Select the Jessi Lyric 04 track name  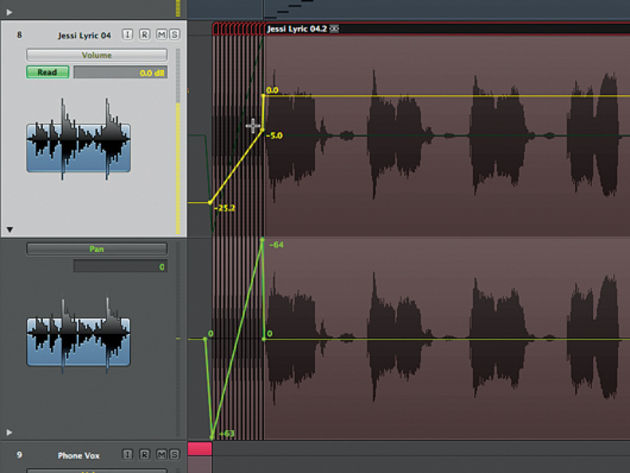pyautogui.click(x=84, y=35)
